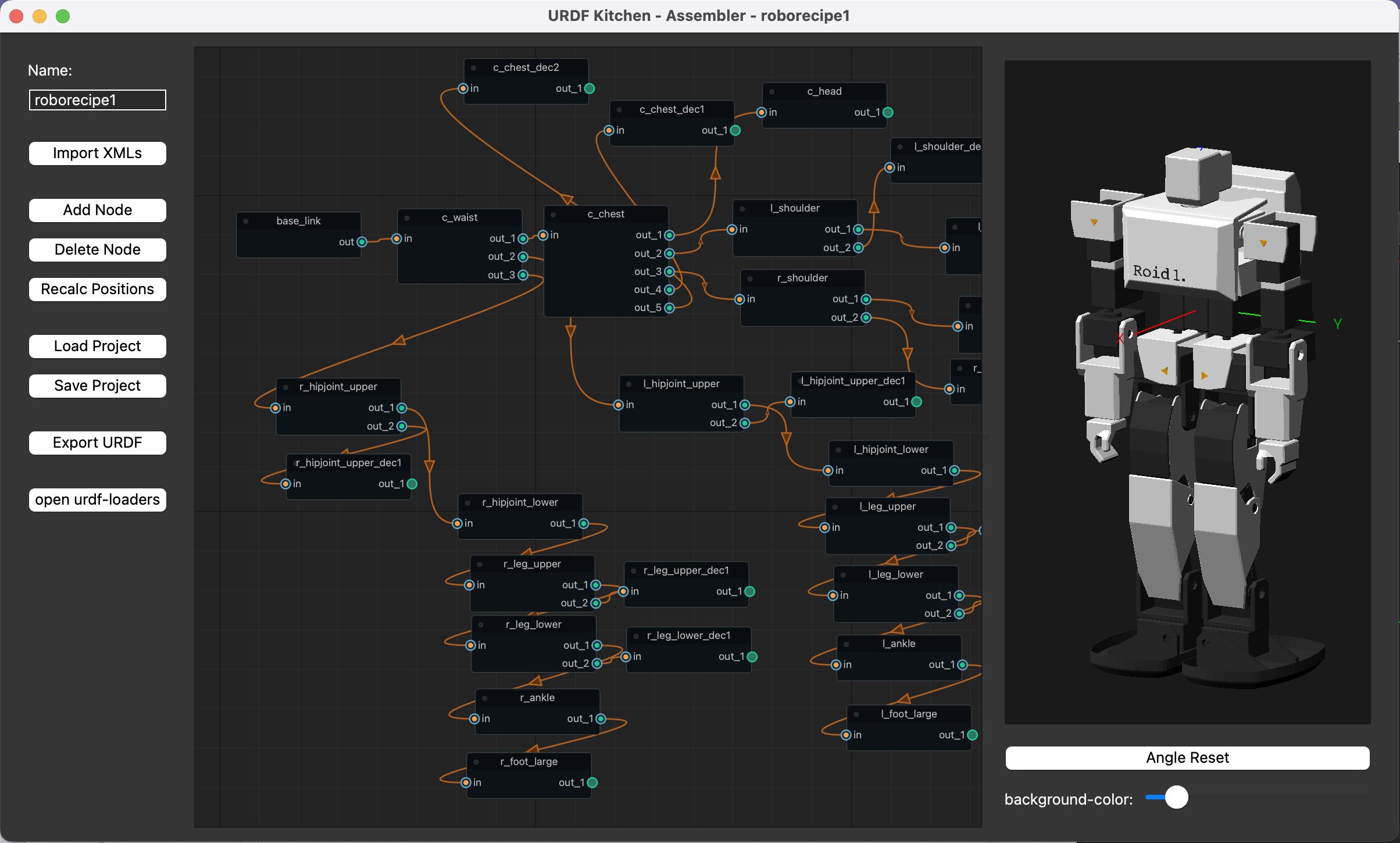Click the Import XMLs button
The width and height of the screenshot is (1400, 843).
(98, 153)
